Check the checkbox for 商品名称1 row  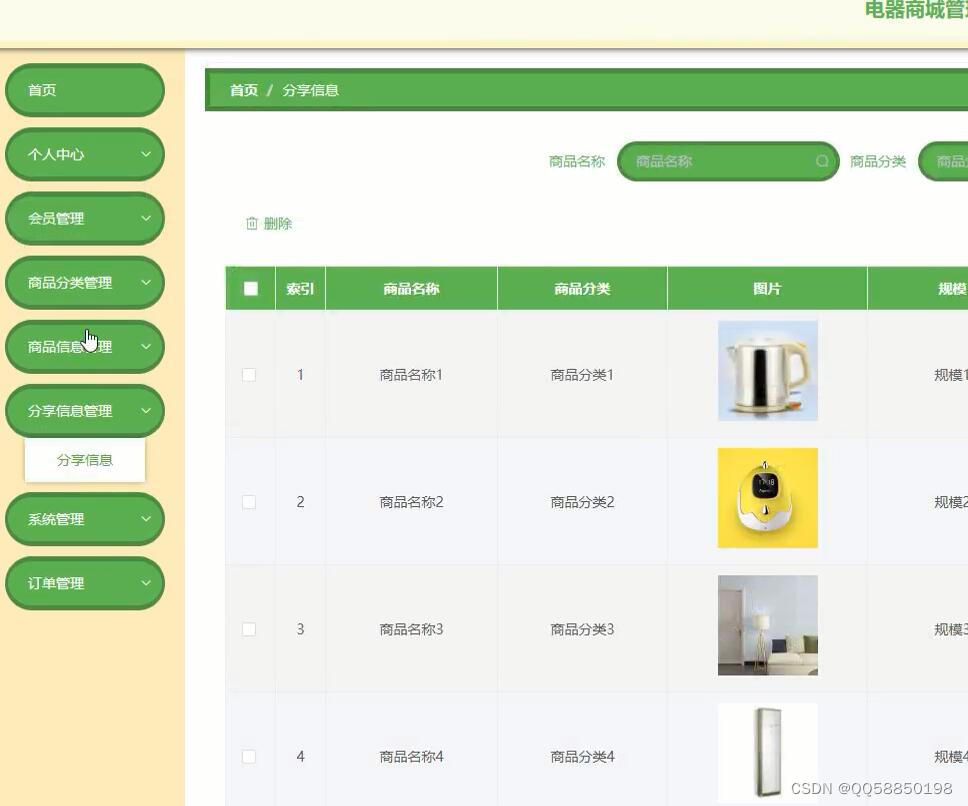pyautogui.click(x=249, y=375)
